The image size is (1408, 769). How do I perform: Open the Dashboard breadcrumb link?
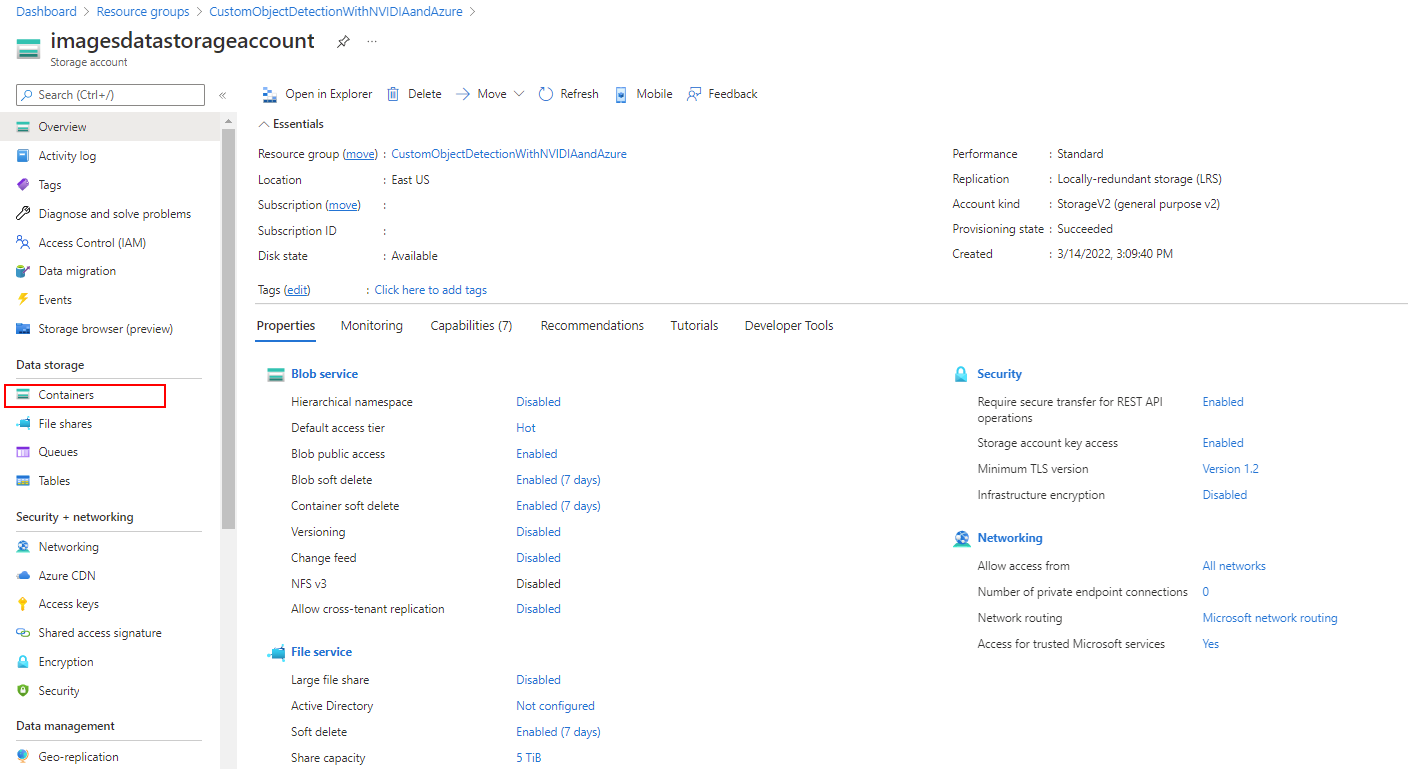46,12
